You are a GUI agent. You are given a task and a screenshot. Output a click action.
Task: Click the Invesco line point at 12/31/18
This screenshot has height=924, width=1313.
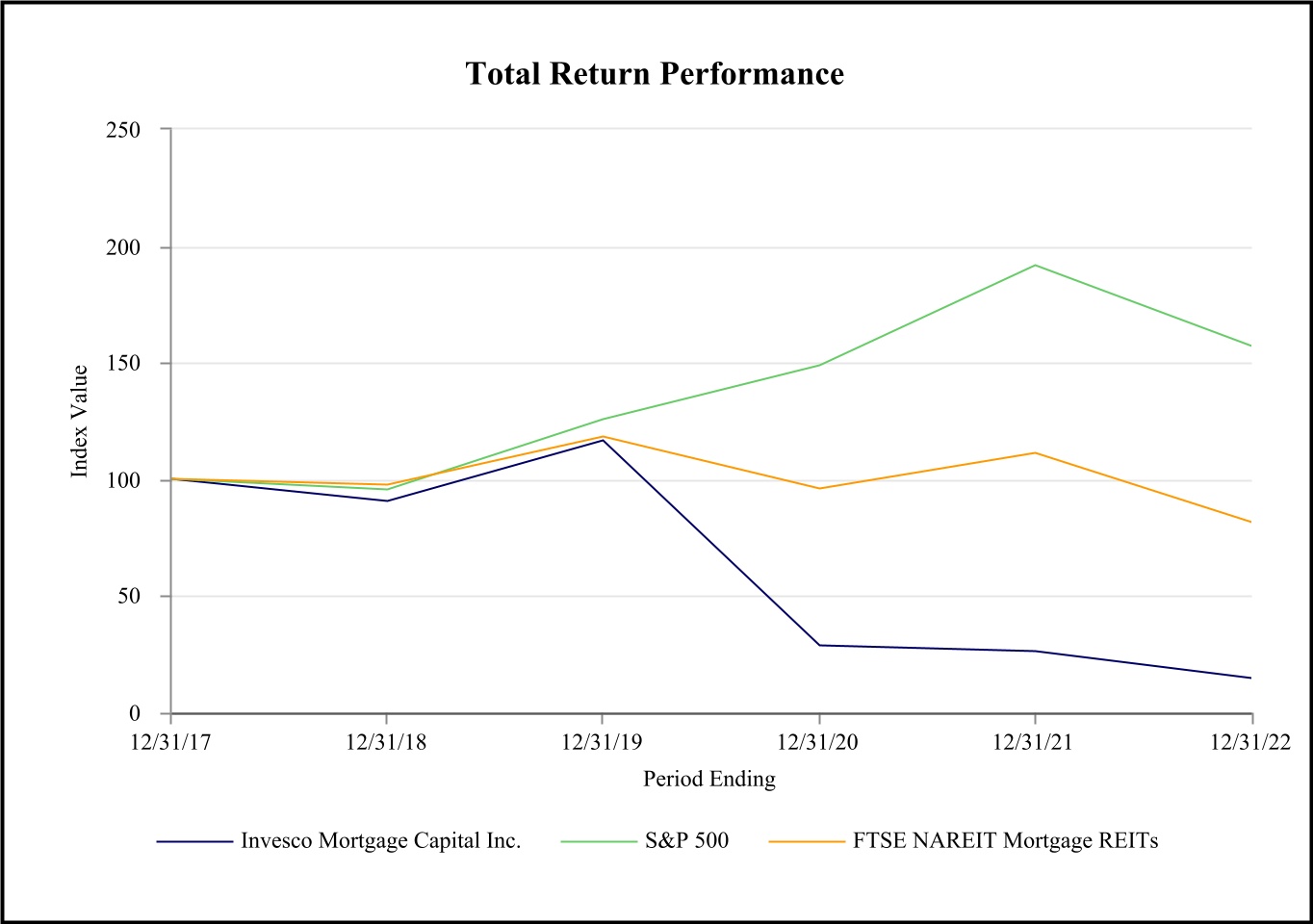387,500
